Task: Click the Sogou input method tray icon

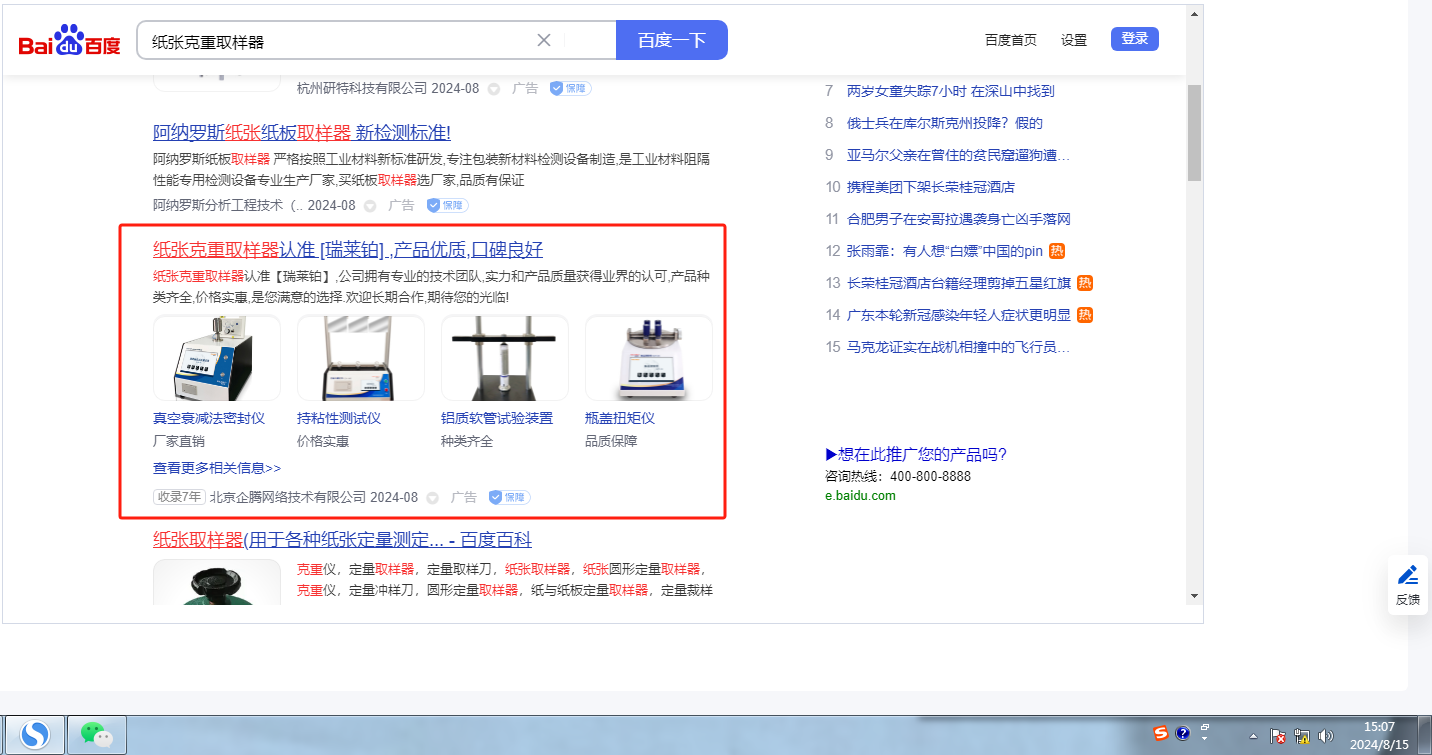Action: click(x=1161, y=733)
